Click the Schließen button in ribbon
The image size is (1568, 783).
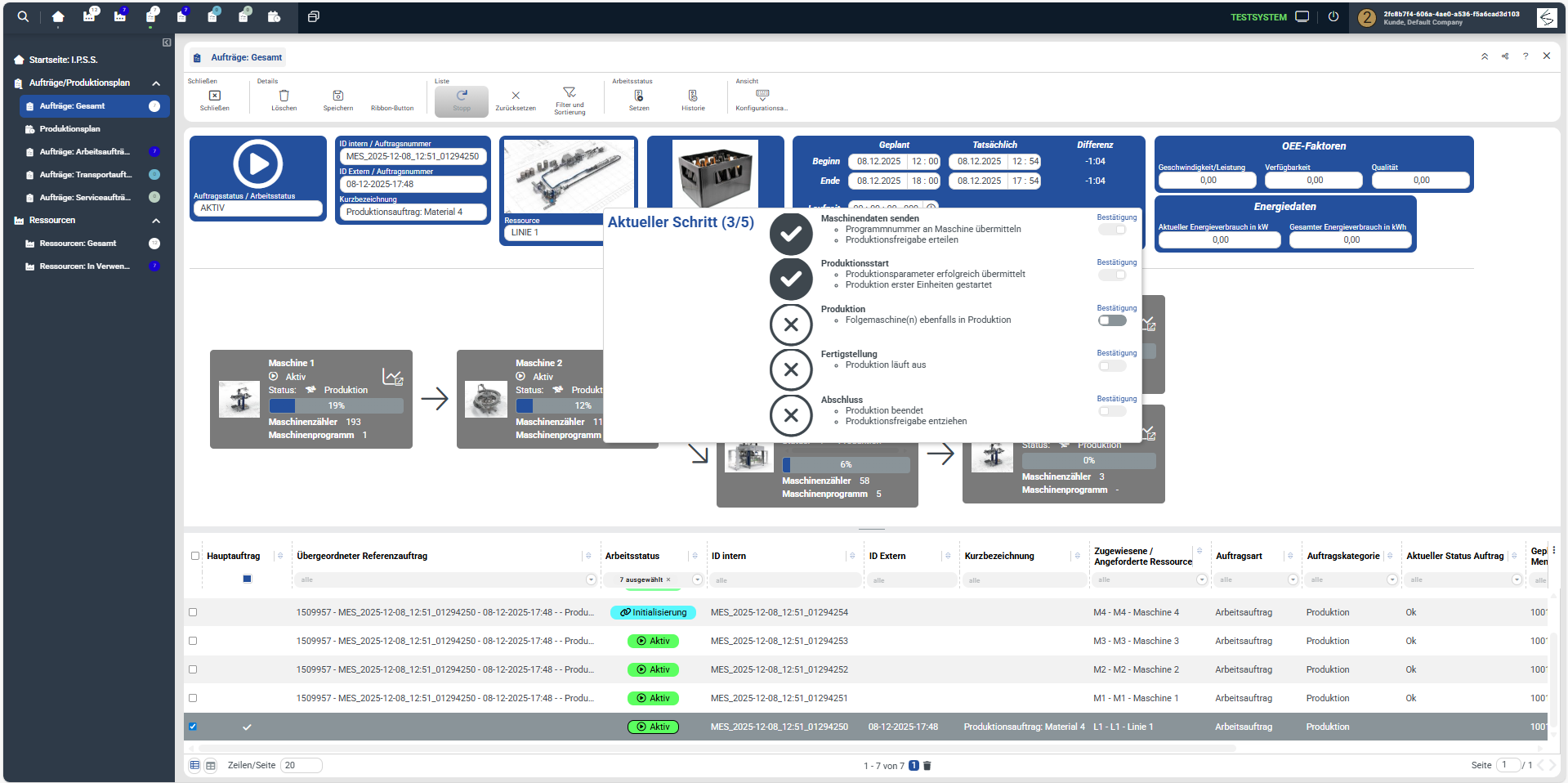(215, 99)
